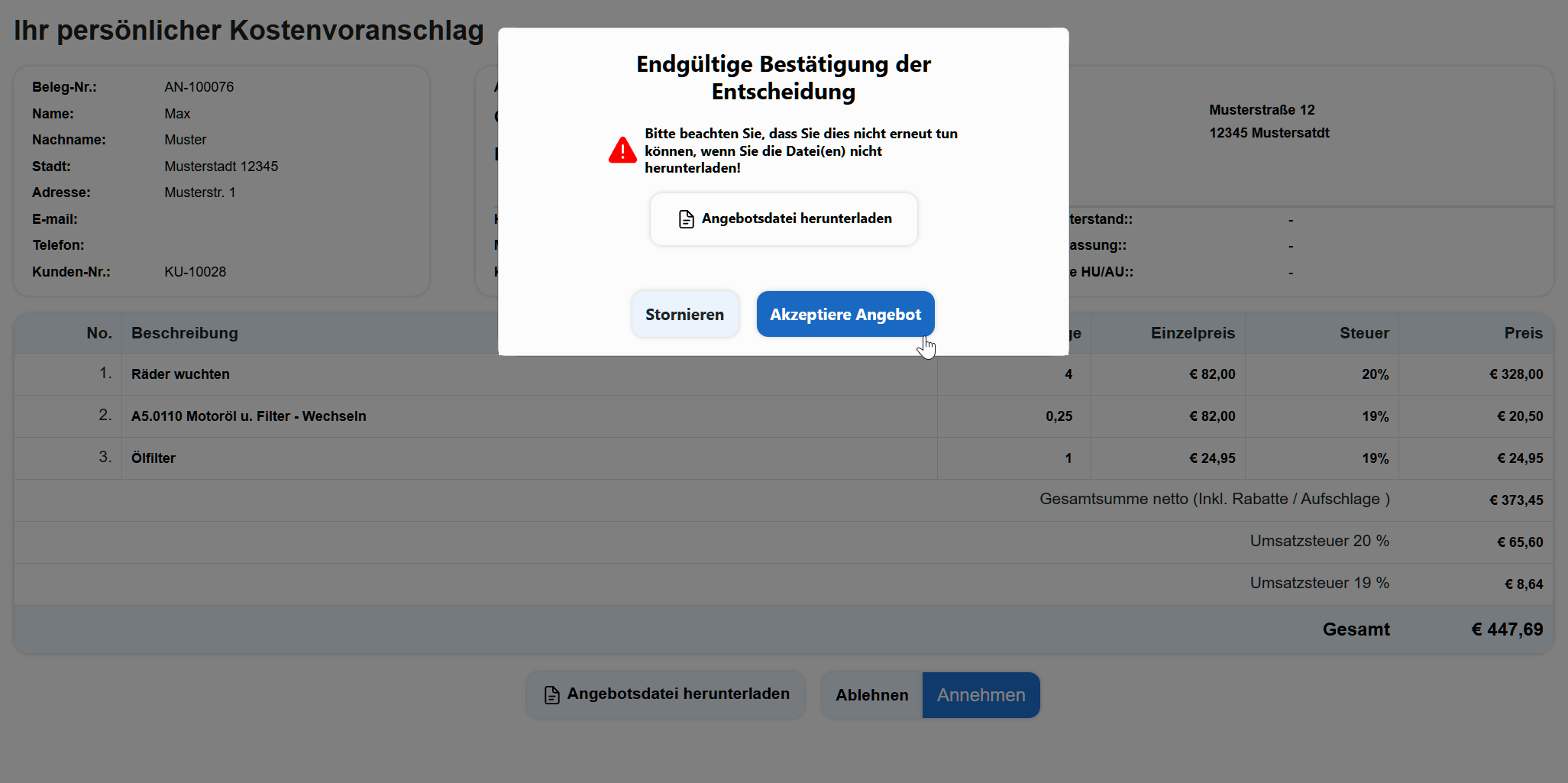Image resolution: width=1568 pixels, height=783 pixels.
Task: Click the document icon in the bottom download button
Action: (551, 694)
